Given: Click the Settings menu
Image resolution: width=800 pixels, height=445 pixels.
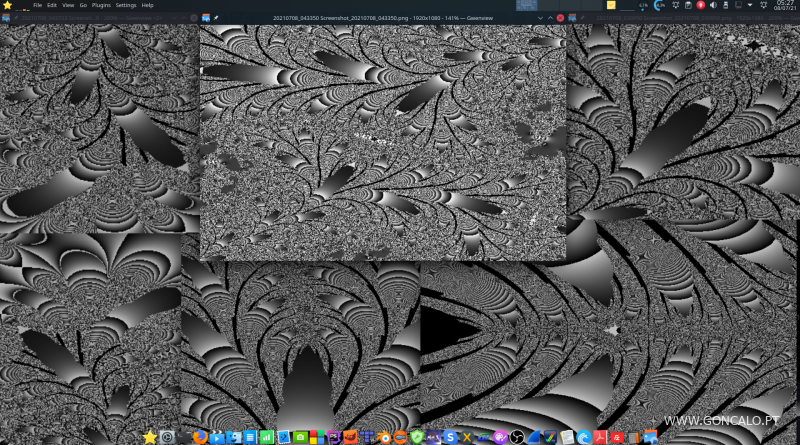Looking at the screenshot, I should [126, 5].
